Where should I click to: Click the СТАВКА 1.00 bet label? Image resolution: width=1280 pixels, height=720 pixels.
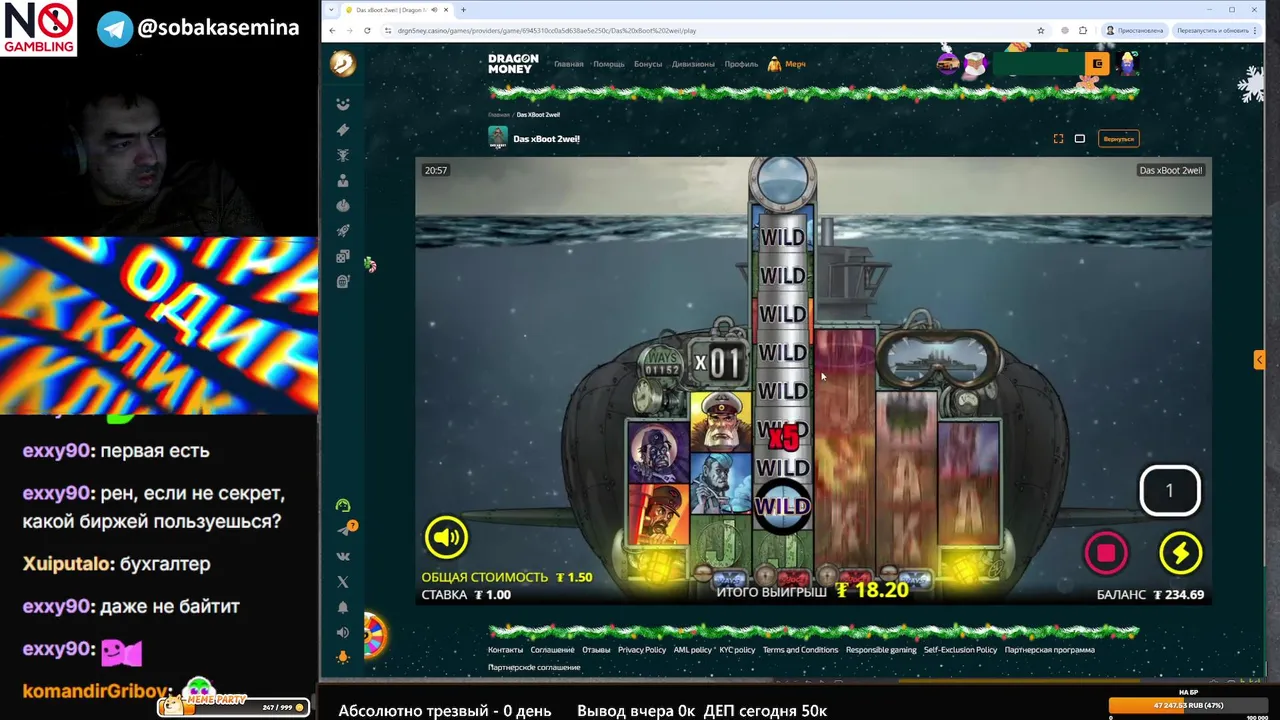466,594
